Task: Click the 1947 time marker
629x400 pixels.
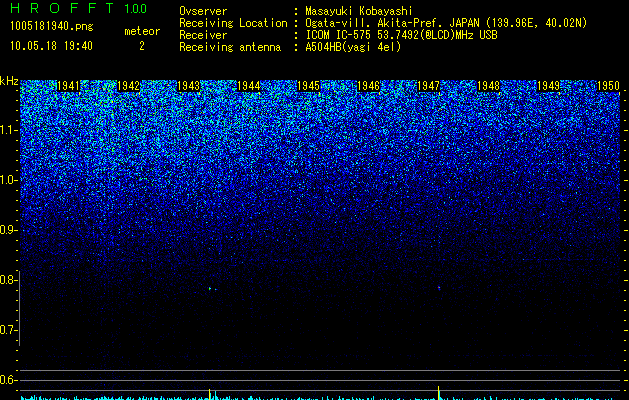Action: pyautogui.click(x=428, y=86)
